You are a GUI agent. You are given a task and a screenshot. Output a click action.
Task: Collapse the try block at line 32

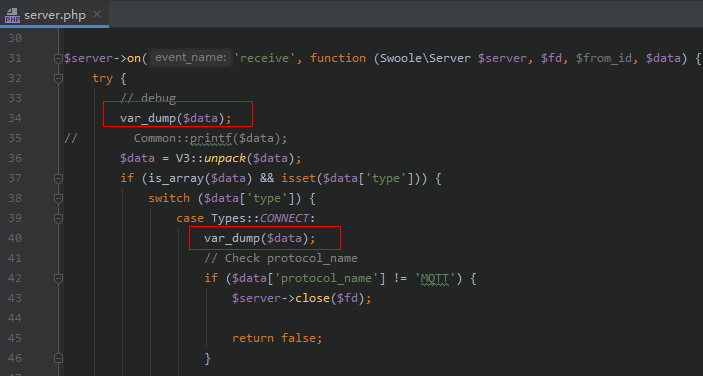click(x=58, y=78)
